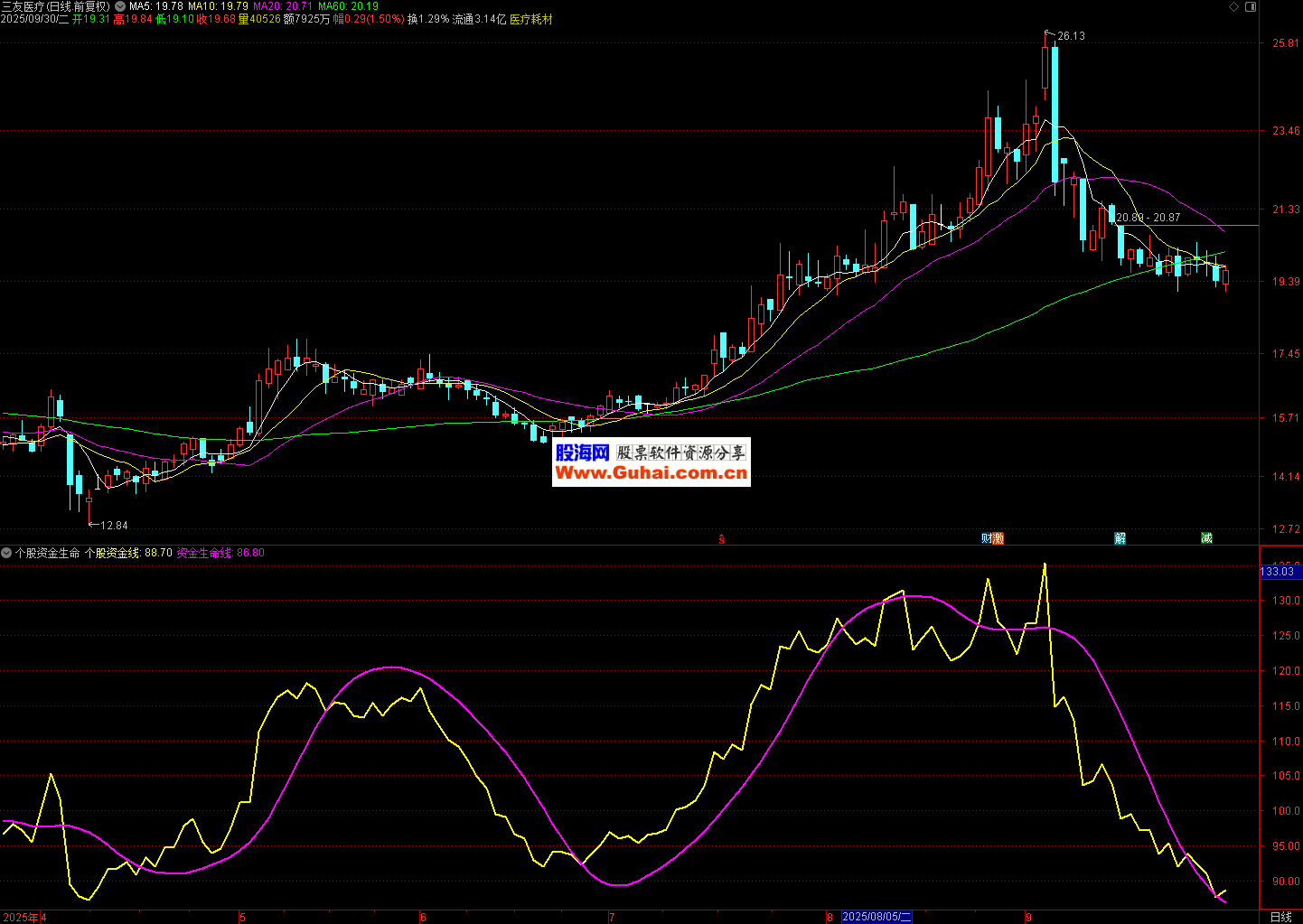Click the 20.80 - 20.87 gap label
Viewport: 1303px width, 924px height.
[x=1148, y=218]
